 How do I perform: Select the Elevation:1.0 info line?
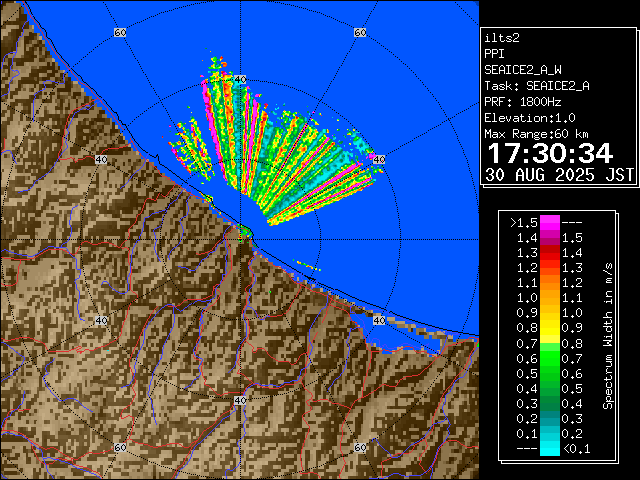[x=530, y=118]
